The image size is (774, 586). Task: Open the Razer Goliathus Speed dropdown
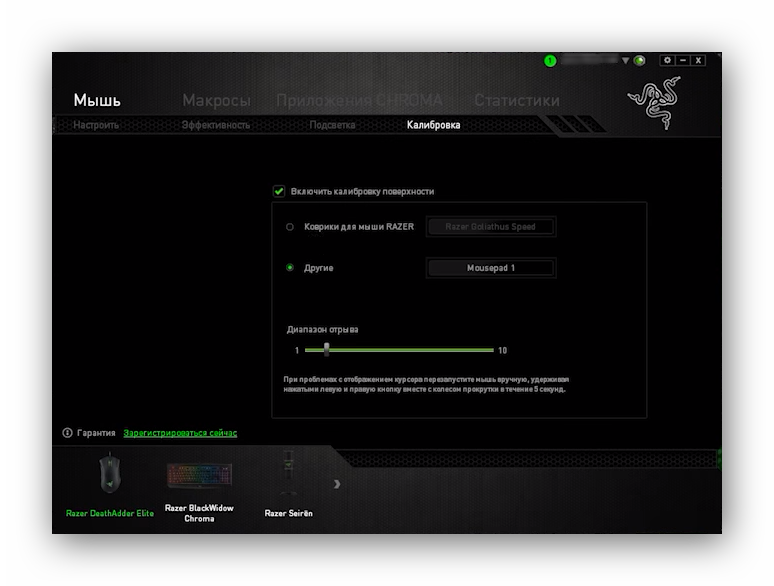tap(490, 227)
